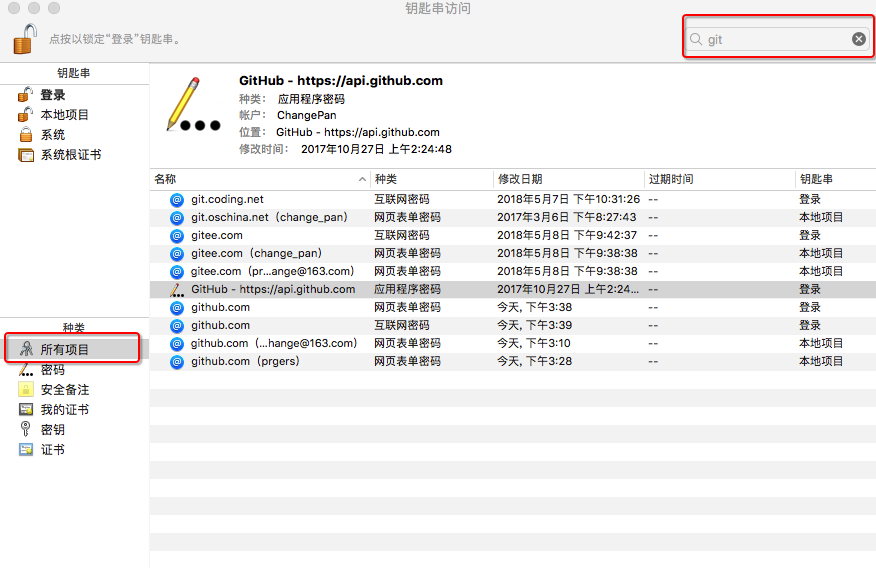876x568 pixels.
Task: Click pencil icon in GitHub api list row
Action: pyautogui.click(x=177, y=290)
